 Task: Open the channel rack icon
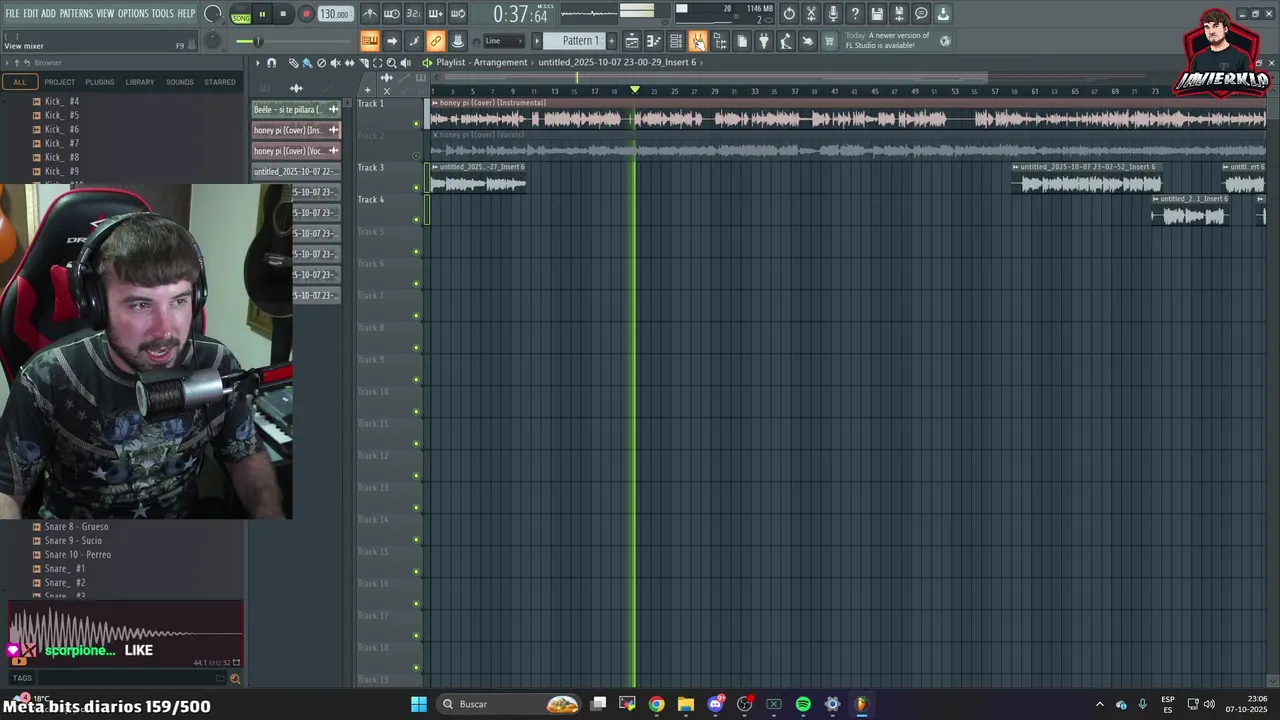point(675,41)
